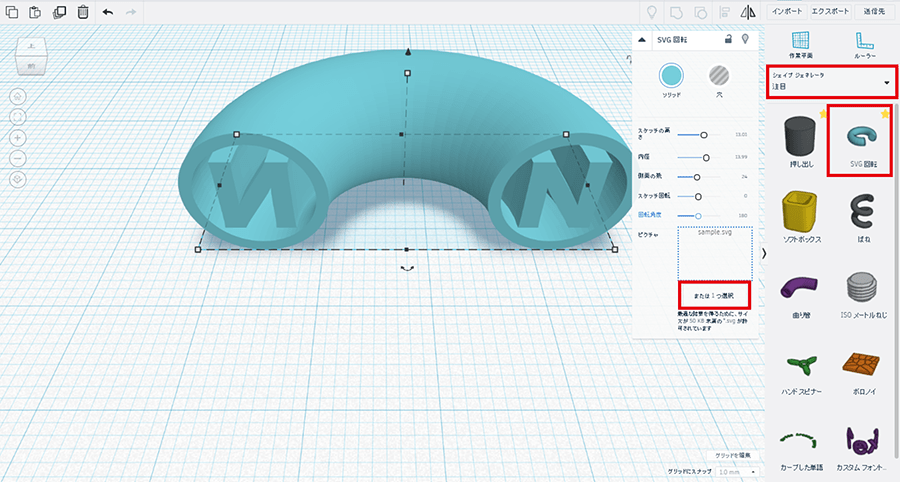Set the shape to 穴 hole
900x482 pixels.
tap(719, 75)
